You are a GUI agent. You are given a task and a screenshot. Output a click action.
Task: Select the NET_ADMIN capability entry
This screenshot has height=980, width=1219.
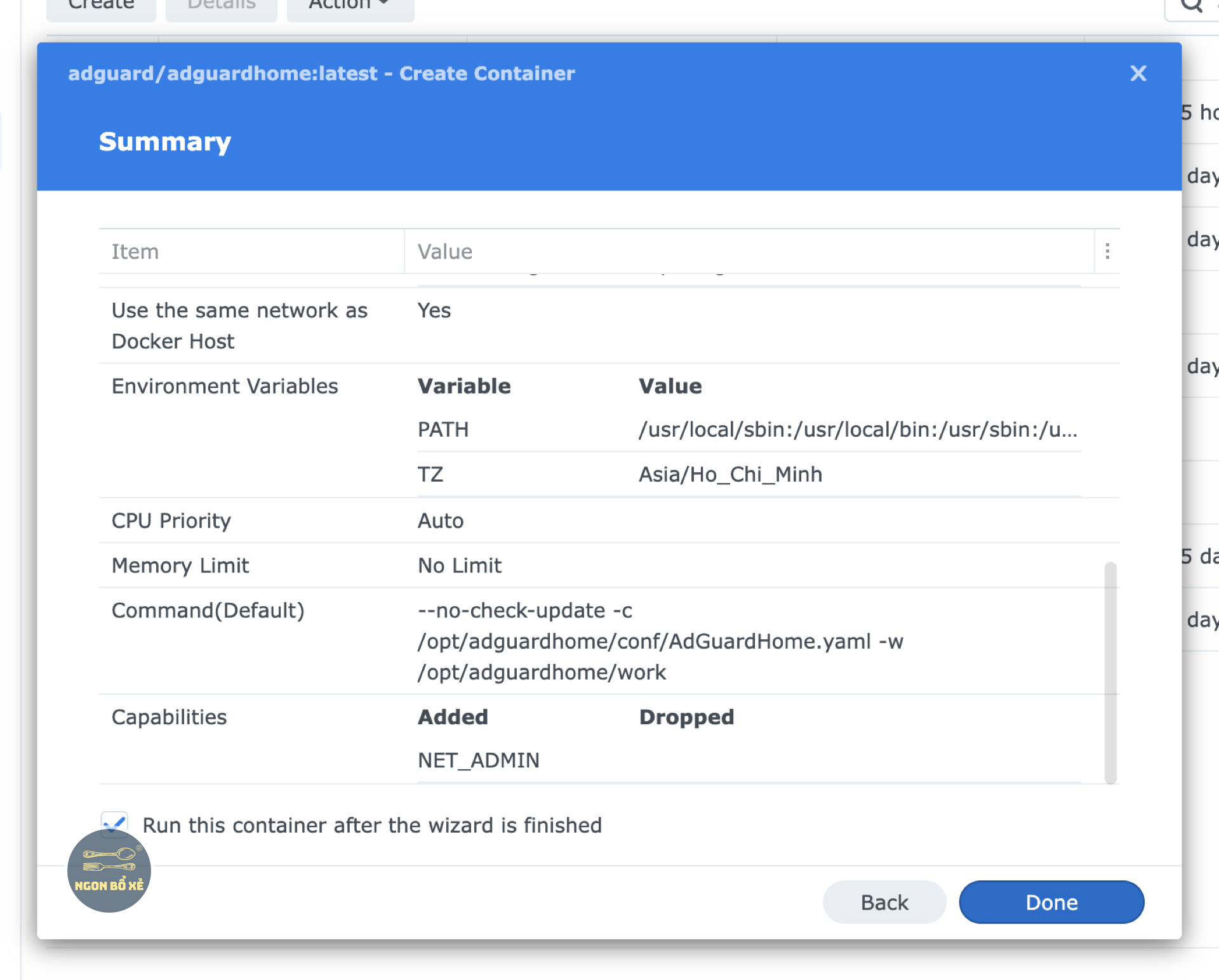click(x=479, y=760)
